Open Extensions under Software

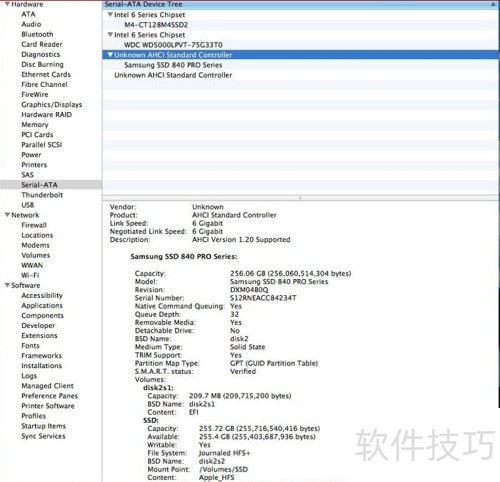39,335
